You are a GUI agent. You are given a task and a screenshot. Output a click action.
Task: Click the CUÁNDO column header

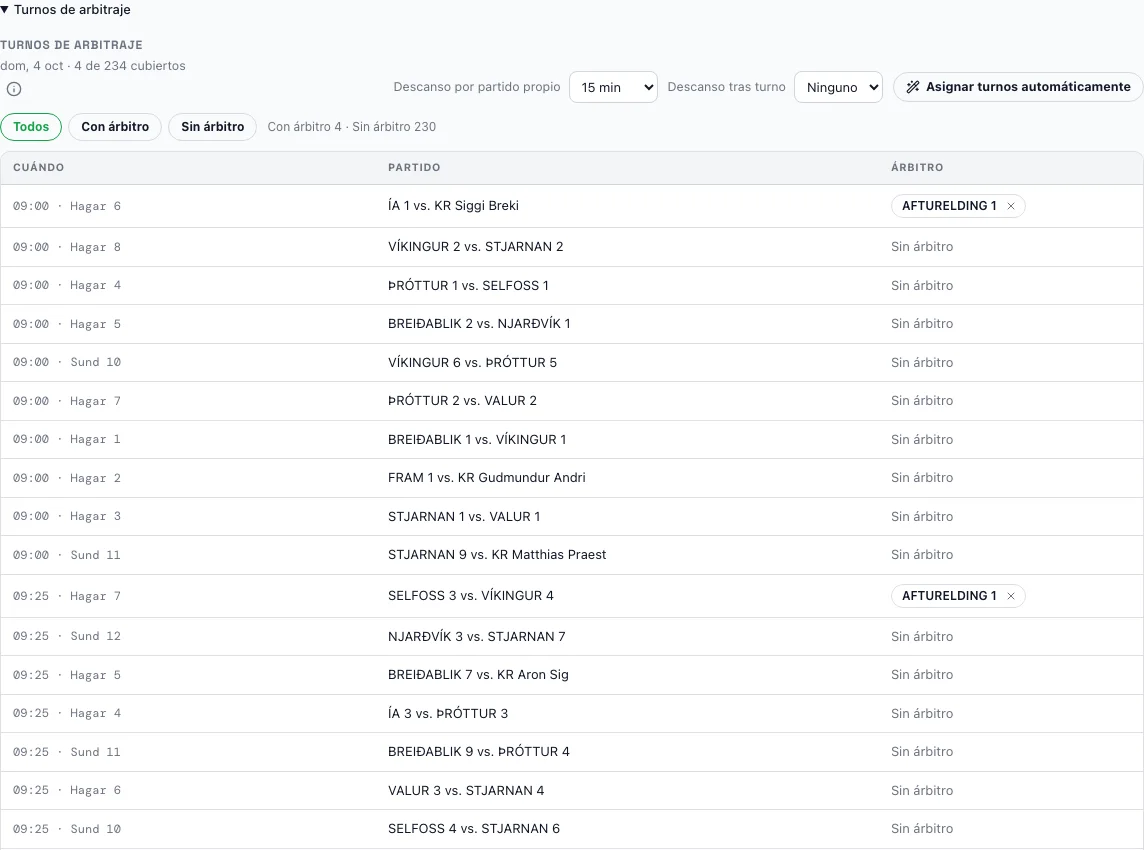coord(39,168)
